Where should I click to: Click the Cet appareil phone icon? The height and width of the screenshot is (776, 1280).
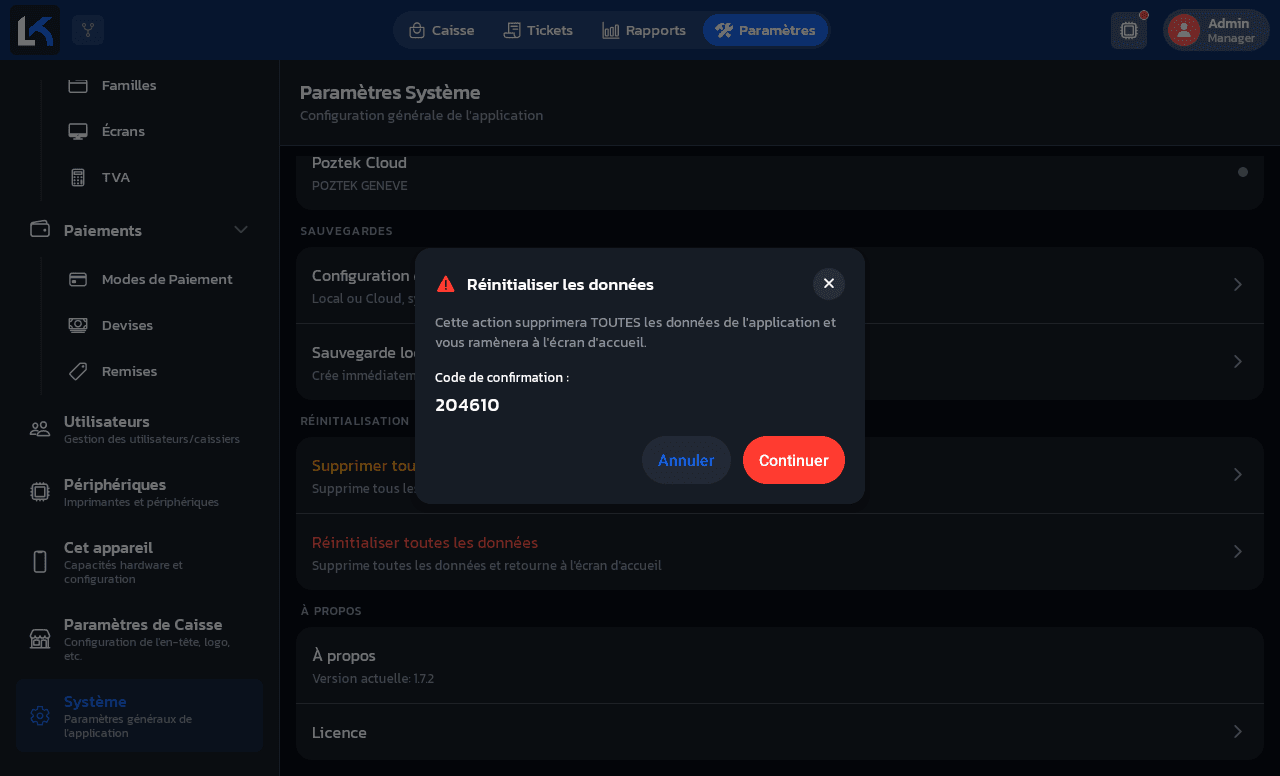40,562
